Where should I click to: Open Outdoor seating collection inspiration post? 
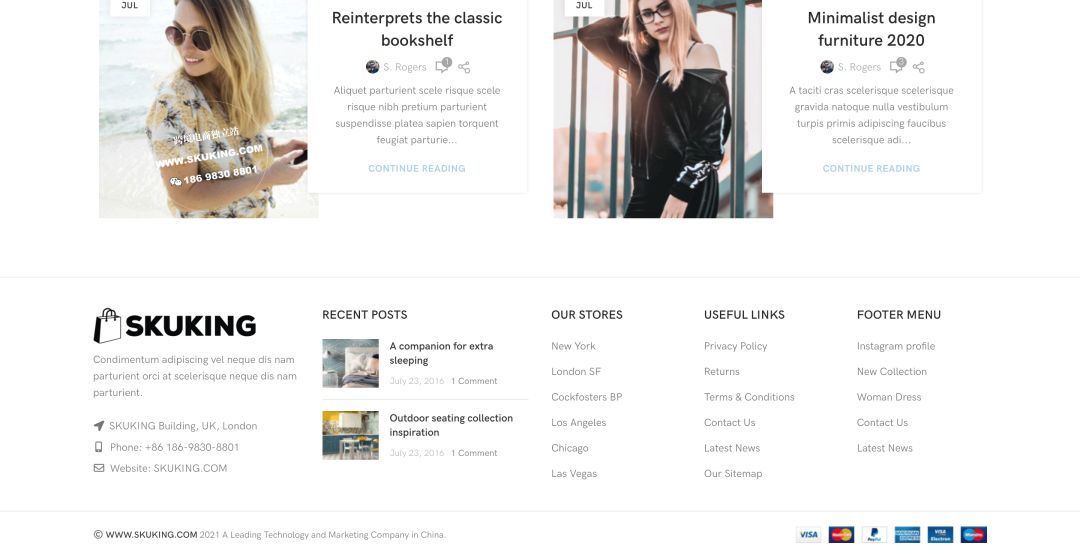pos(451,425)
